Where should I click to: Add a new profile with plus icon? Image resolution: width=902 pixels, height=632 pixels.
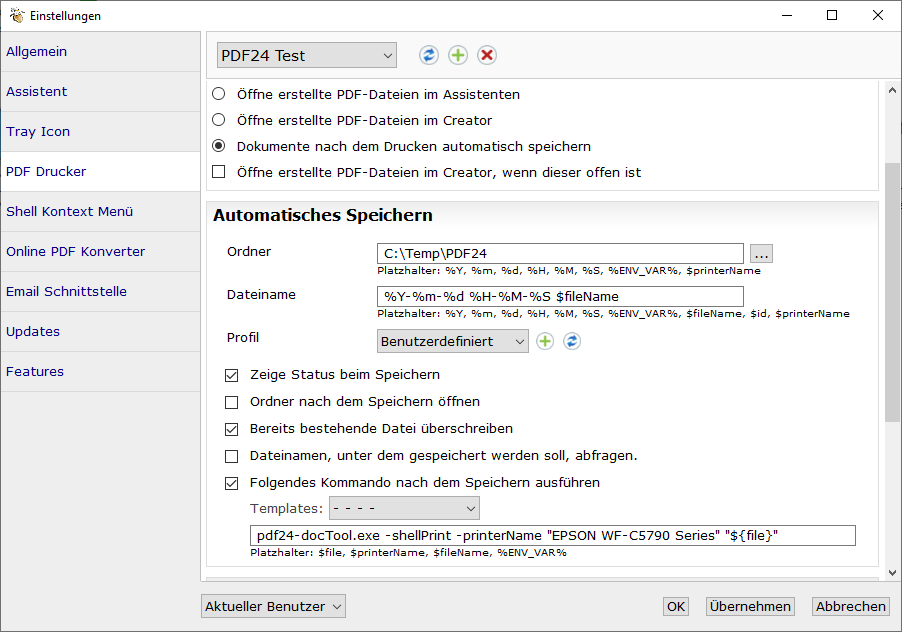click(x=545, y=342)
